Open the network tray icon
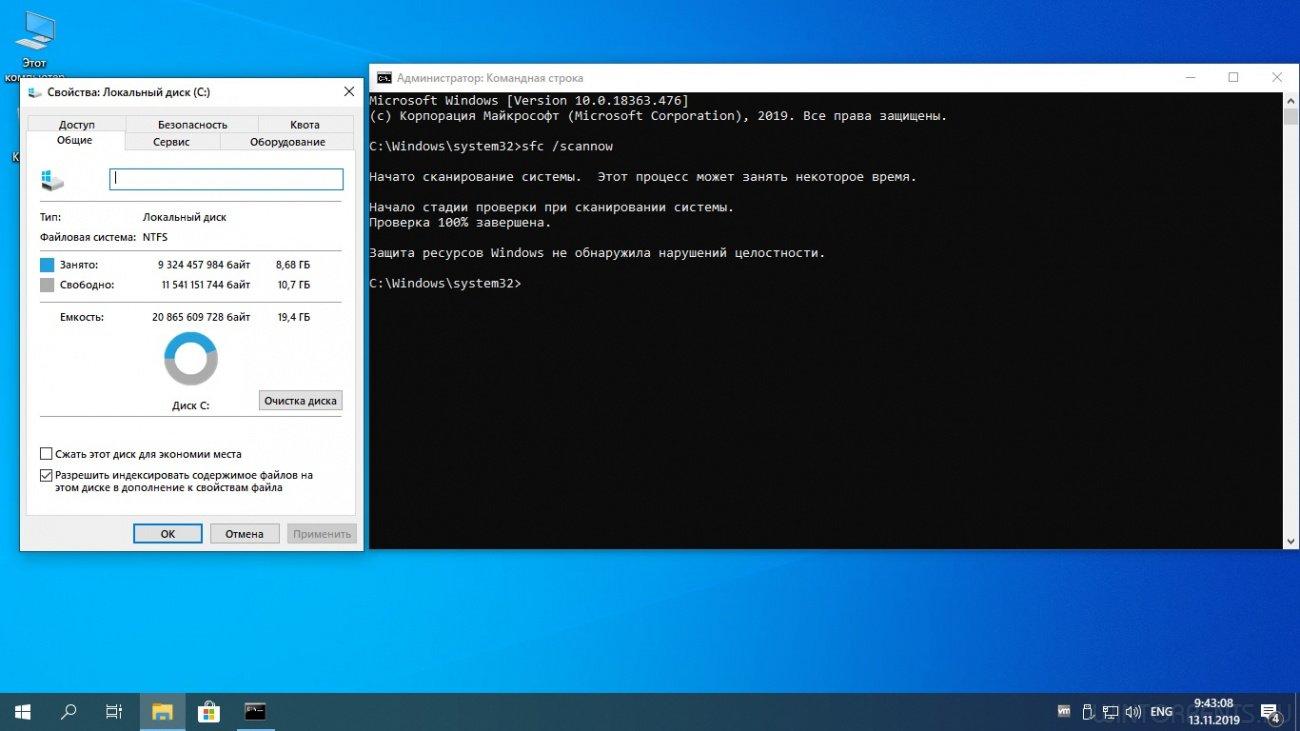1300x731 pixels. [x=1110, y=712]
